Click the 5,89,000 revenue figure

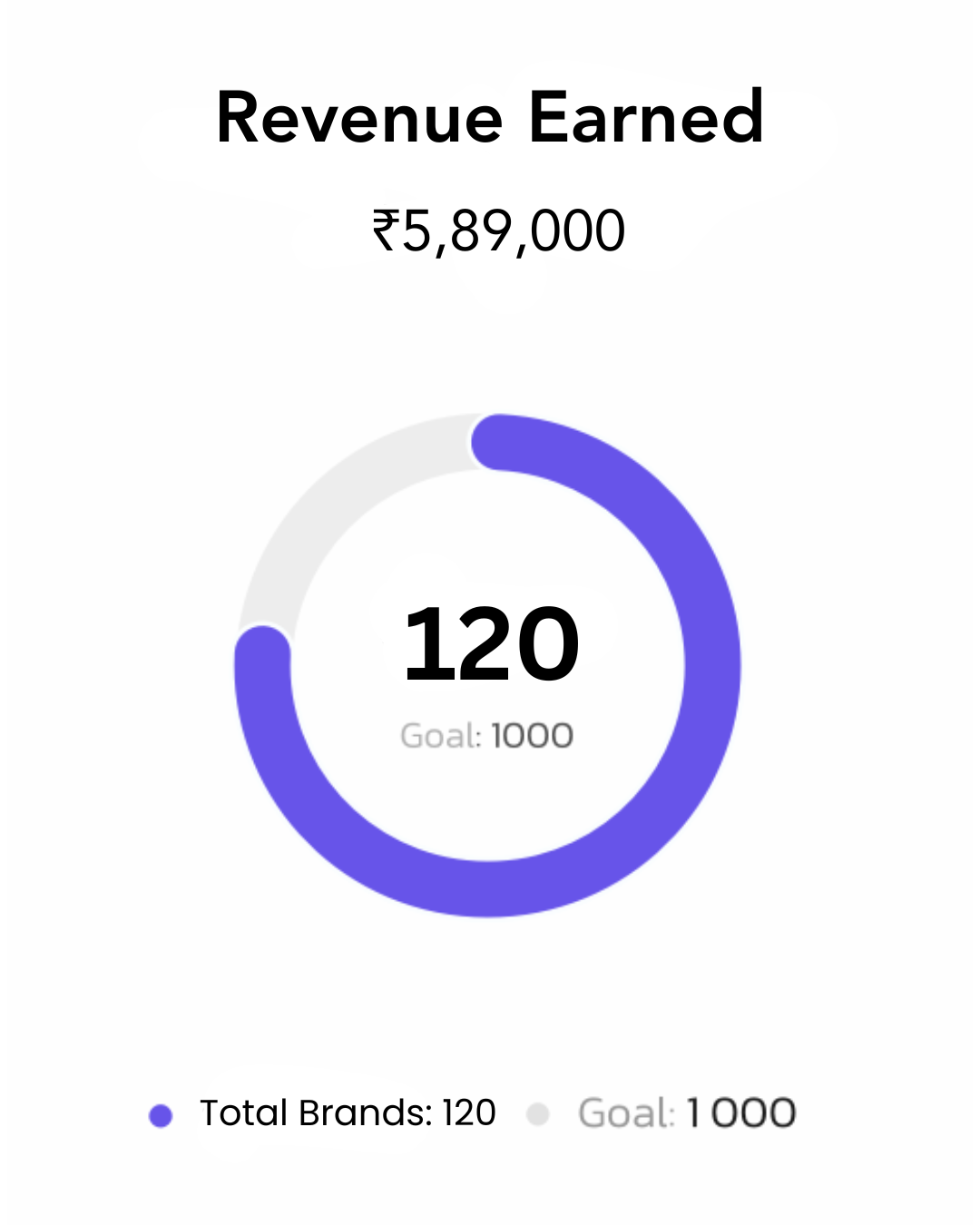pos(513,230)
